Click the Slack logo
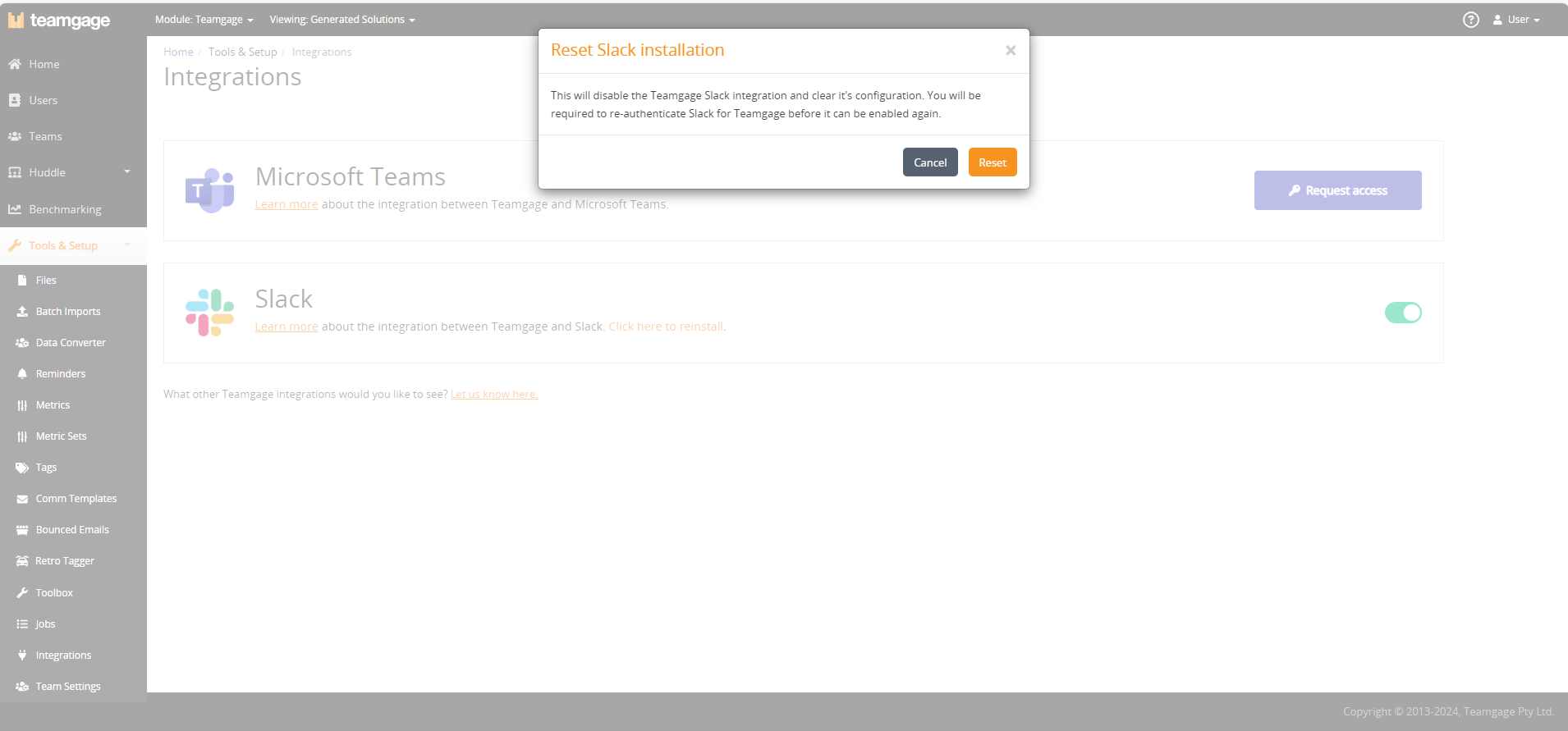Screen dimensions: 1568x731 point(210,313)
